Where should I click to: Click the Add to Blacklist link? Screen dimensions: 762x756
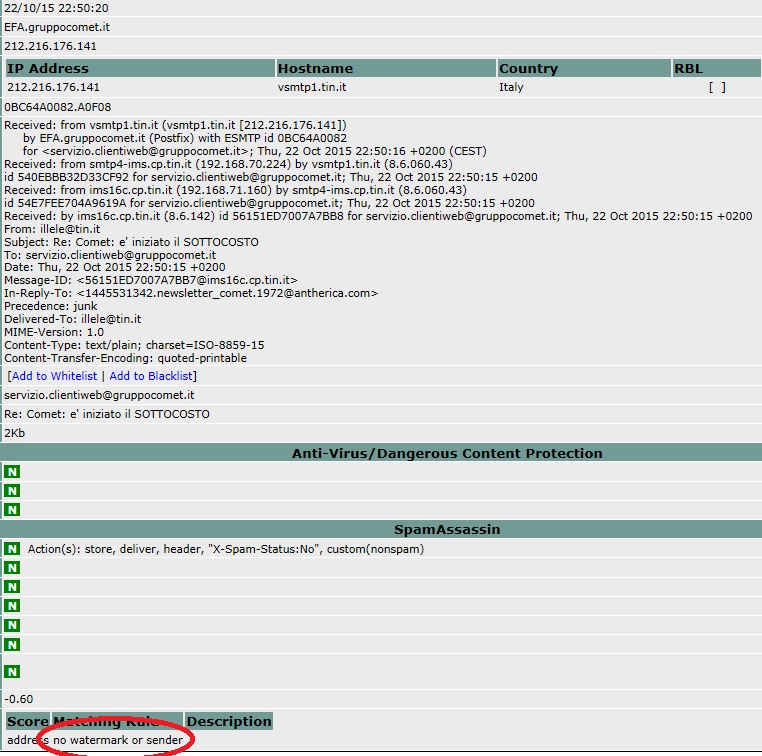tap(152, 376)
